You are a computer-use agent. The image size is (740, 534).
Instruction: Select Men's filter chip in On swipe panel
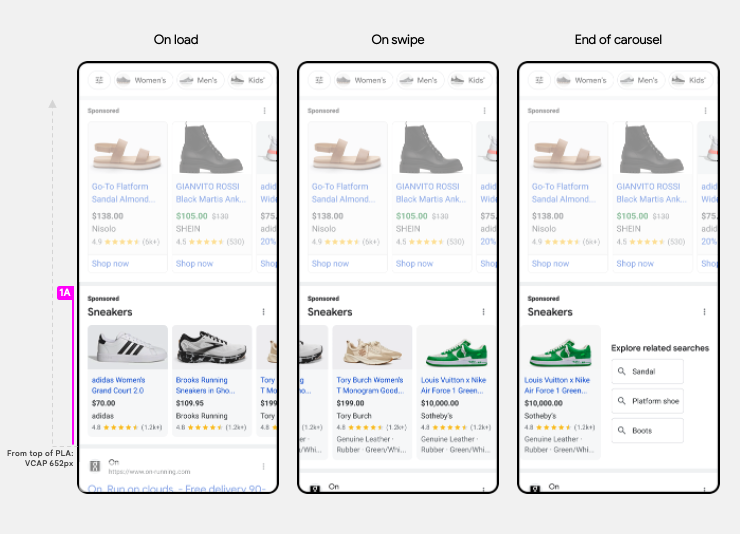coord(418,80)
